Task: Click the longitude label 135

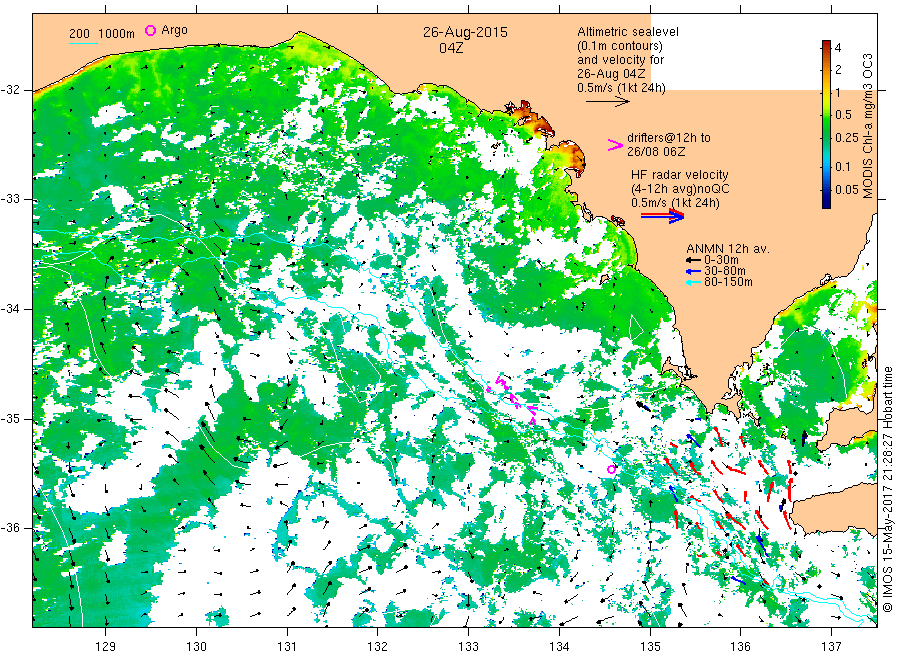Action: [x=650, y=646]
